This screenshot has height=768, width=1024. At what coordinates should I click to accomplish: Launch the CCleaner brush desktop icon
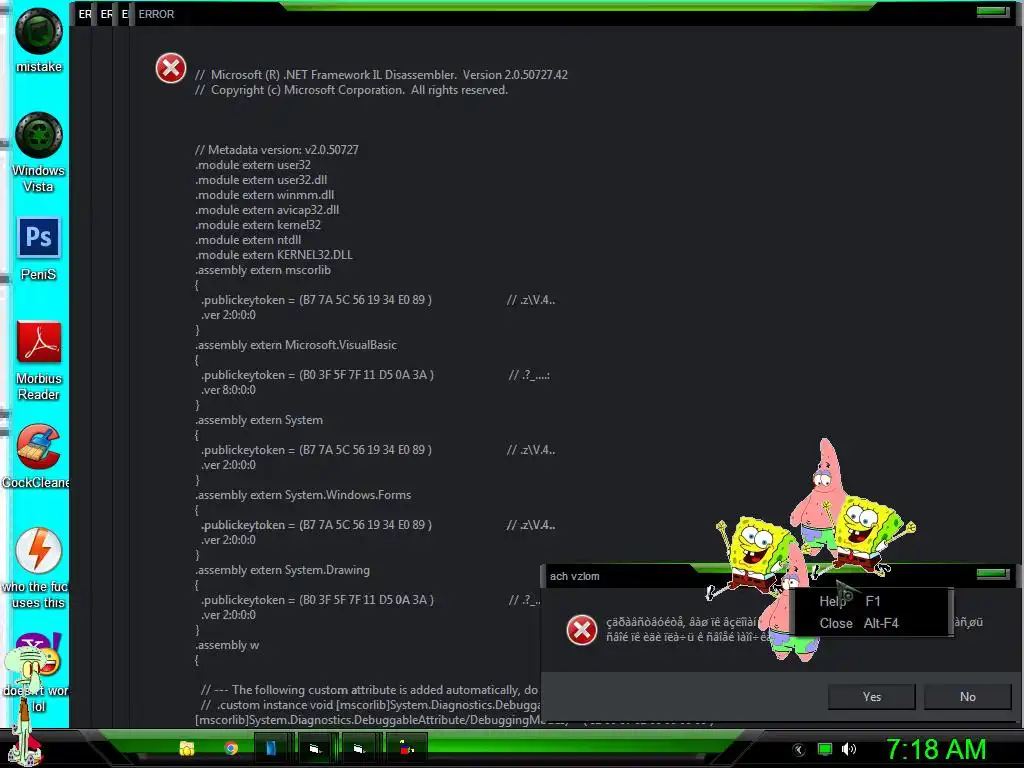pyautogui.click(x=39, y=447)
